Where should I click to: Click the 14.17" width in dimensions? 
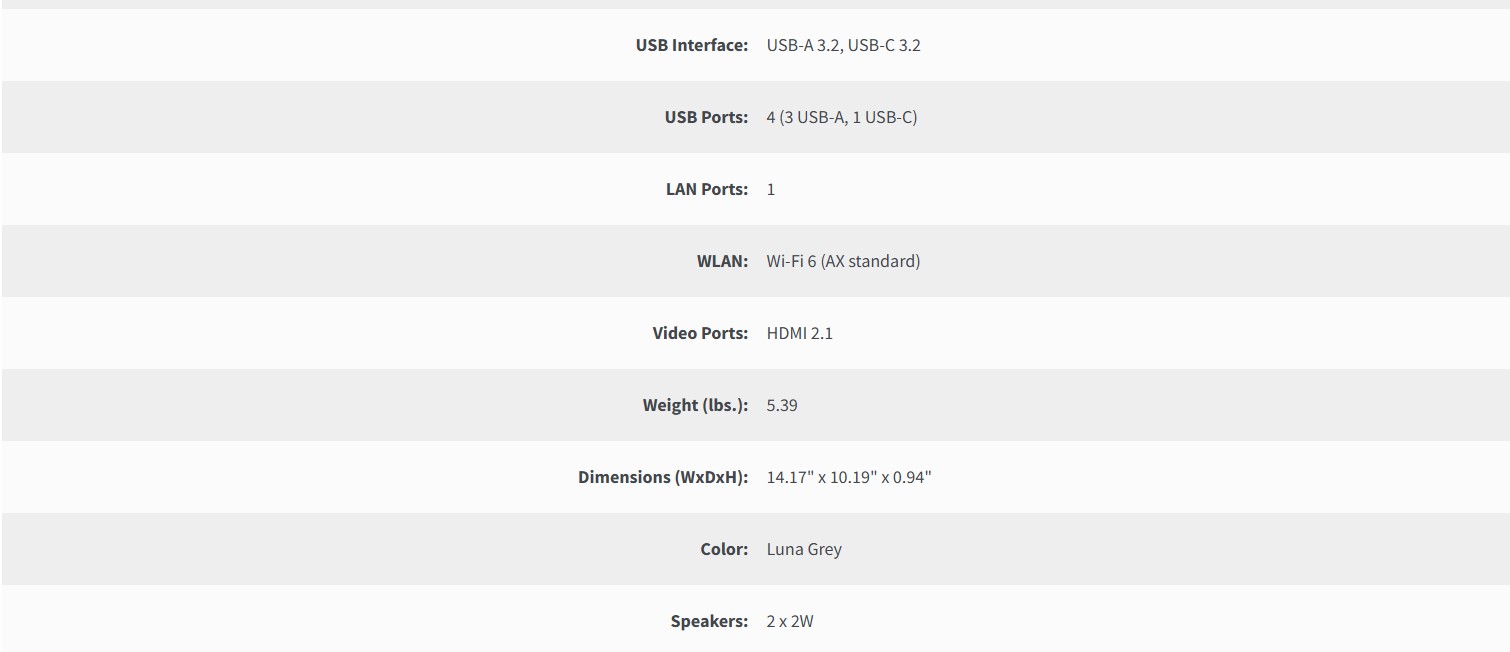[x=789, y=477]
